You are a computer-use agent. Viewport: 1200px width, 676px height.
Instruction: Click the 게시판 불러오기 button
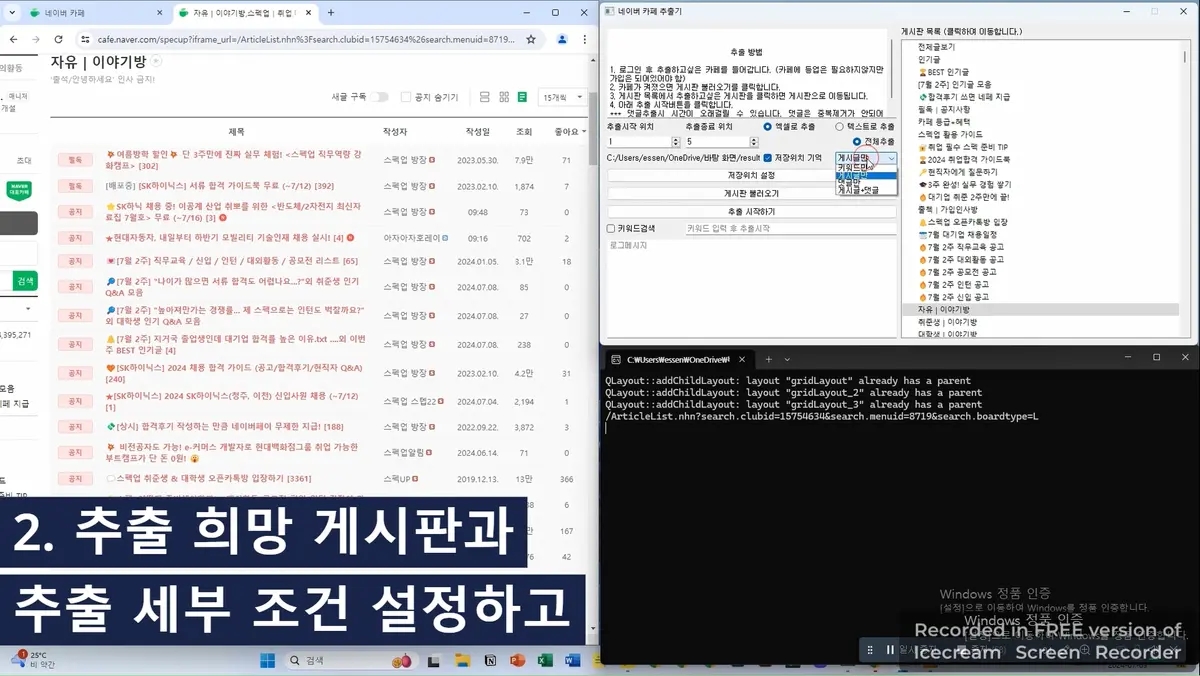click(x=751, y=193)
